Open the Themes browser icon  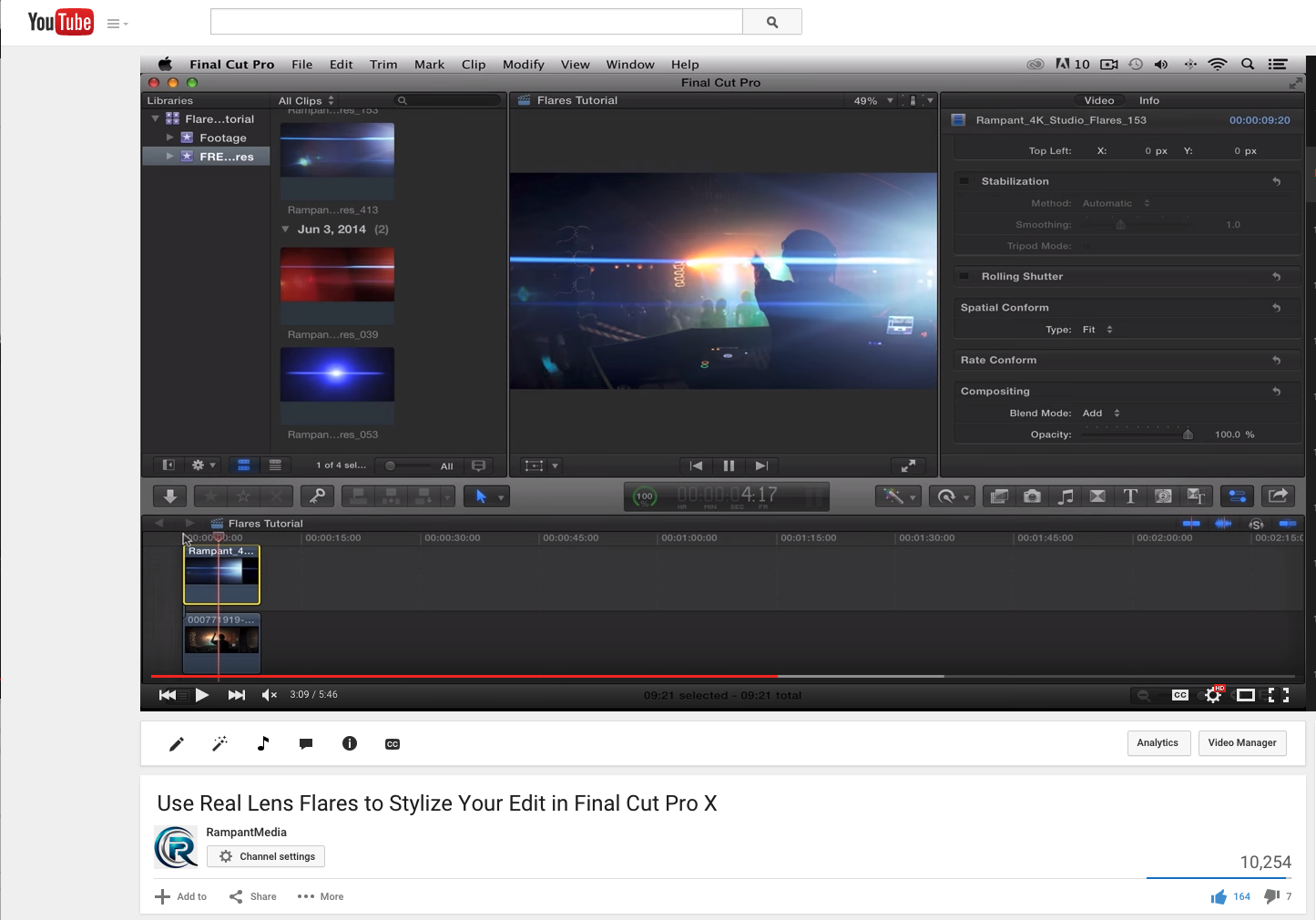point(1196,496)
